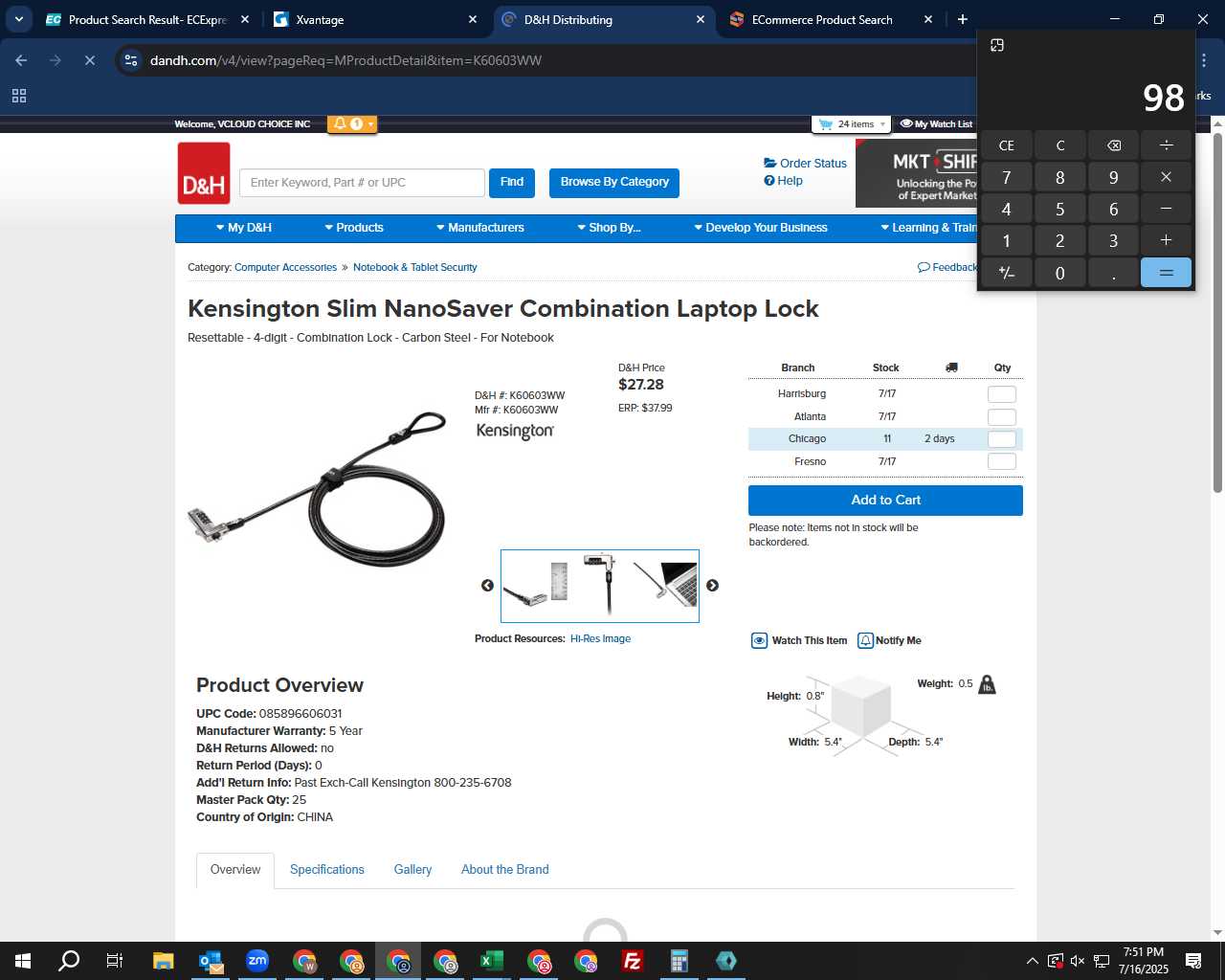The width and height of the screenshot is (1225, 980).
Task: Click the Feedback link
Action: point(947,268)
